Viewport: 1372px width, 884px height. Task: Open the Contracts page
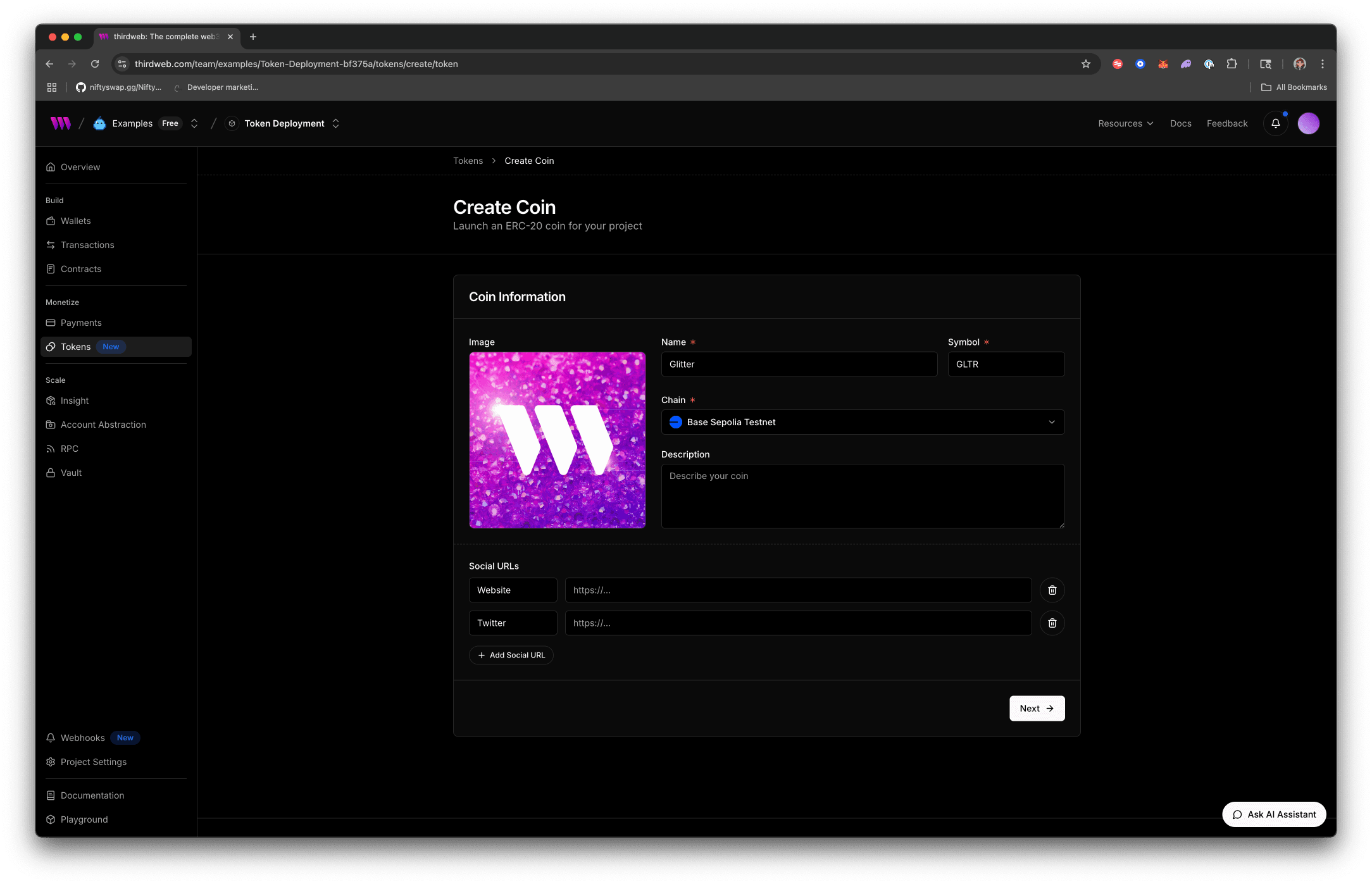point(81,269)
